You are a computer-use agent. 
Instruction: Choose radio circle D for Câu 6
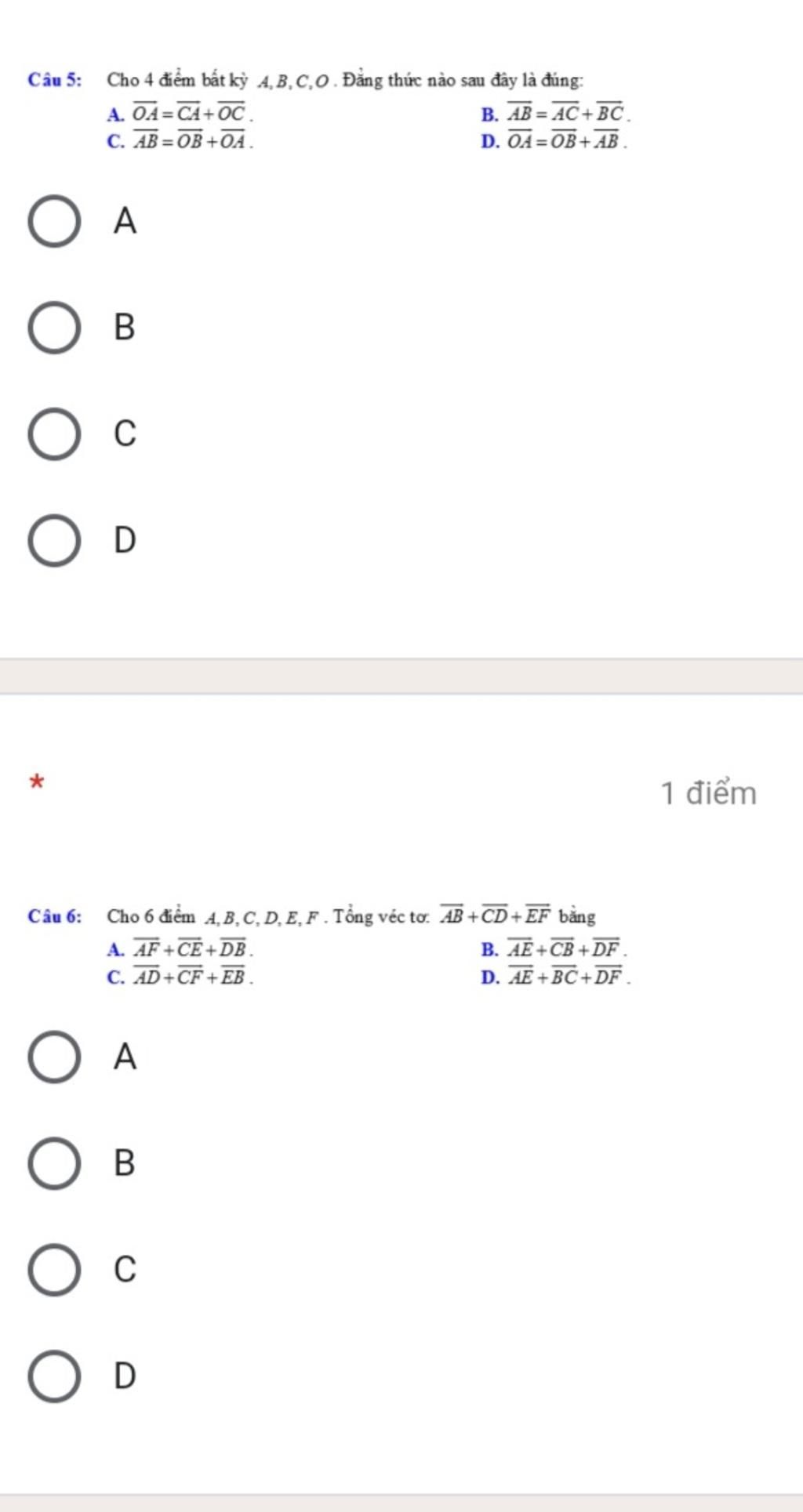click(x=54, y=1376)
